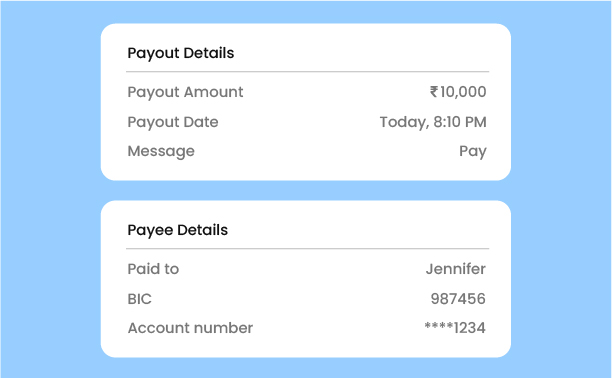Screen dimensions: 612x378
Task: Click the divider under Payee Details
Action: (x=308, y=248)
